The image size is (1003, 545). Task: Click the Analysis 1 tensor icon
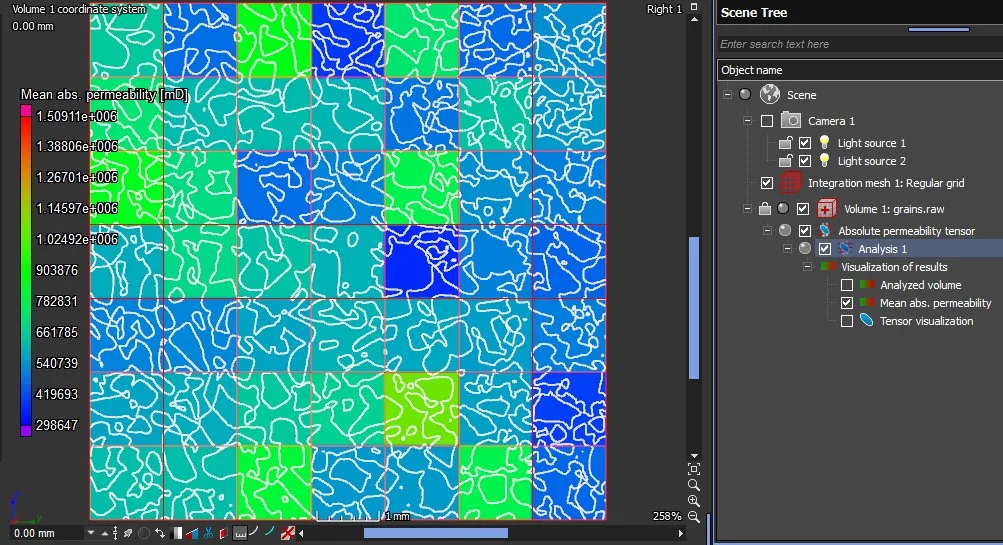click(845, 248)
